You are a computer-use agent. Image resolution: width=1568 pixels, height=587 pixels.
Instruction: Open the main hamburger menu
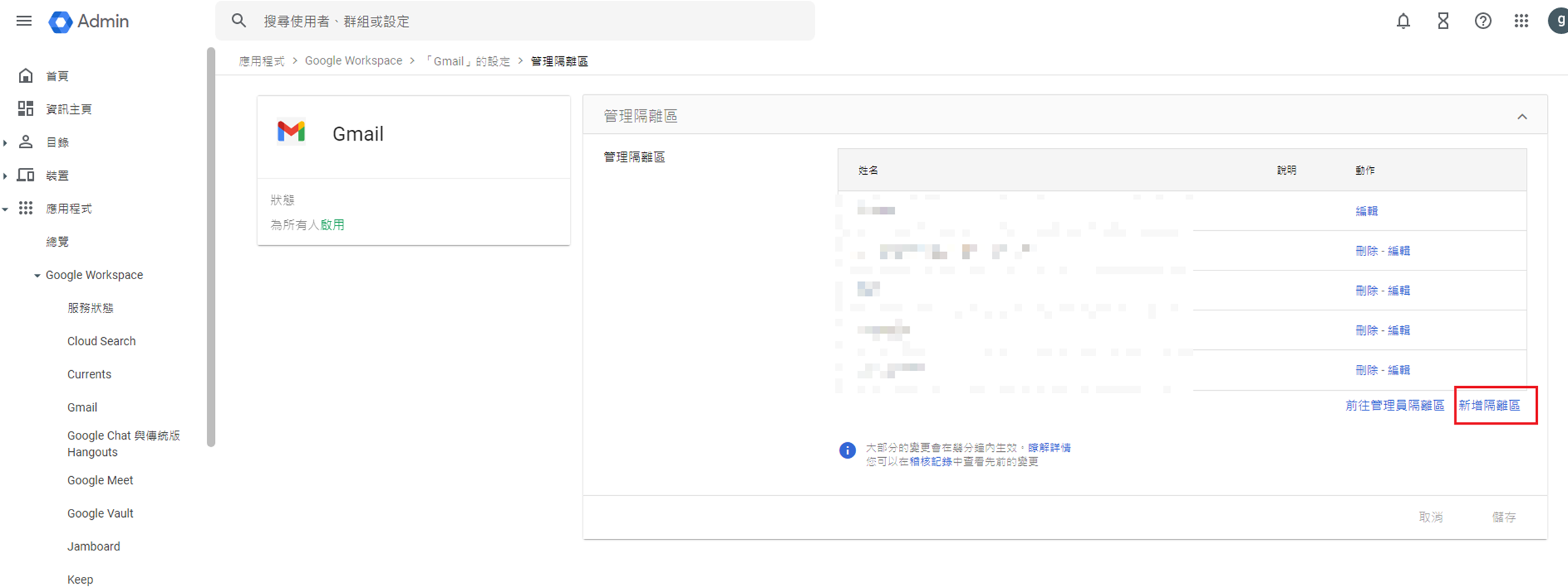tap(24, 21)
